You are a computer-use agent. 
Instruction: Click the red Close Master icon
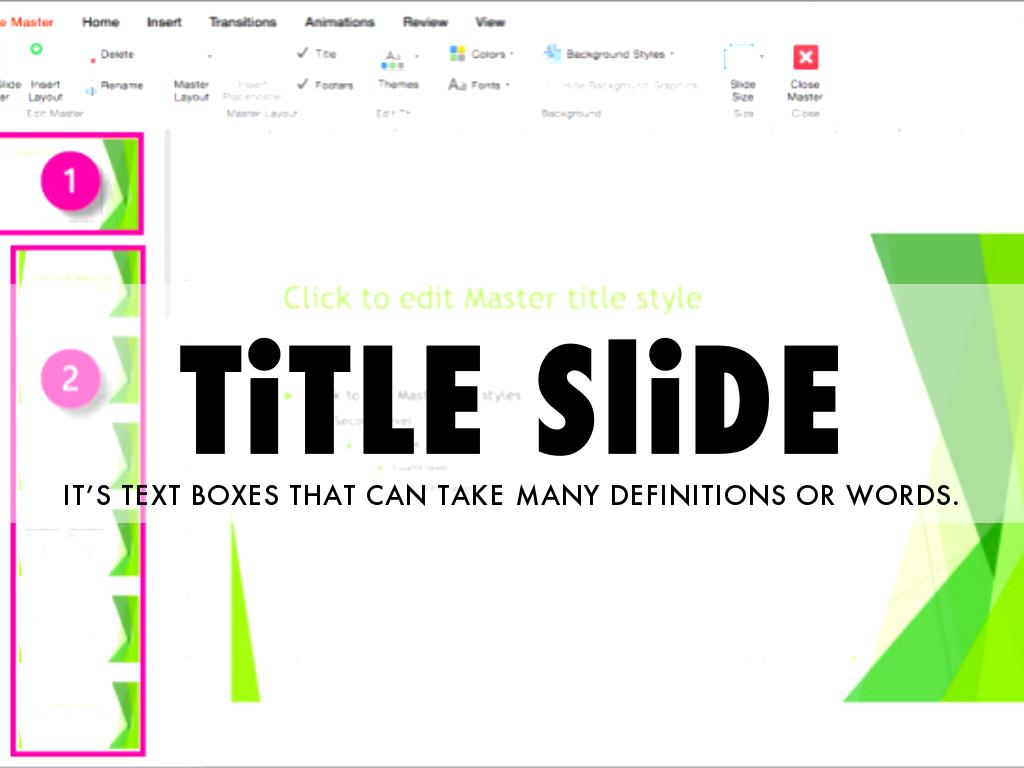805,57
